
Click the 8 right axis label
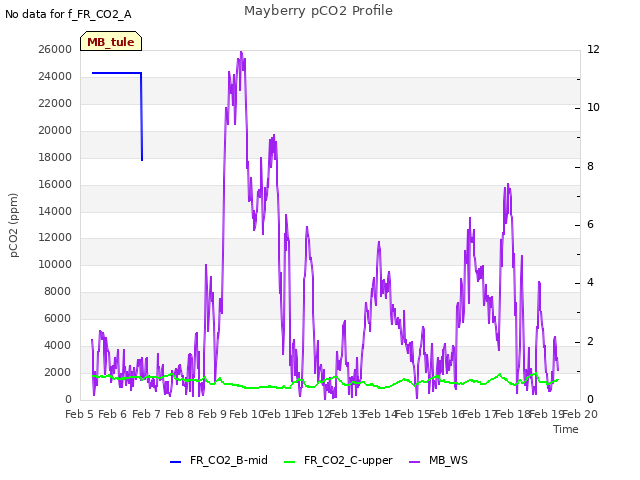coord(590,166)
